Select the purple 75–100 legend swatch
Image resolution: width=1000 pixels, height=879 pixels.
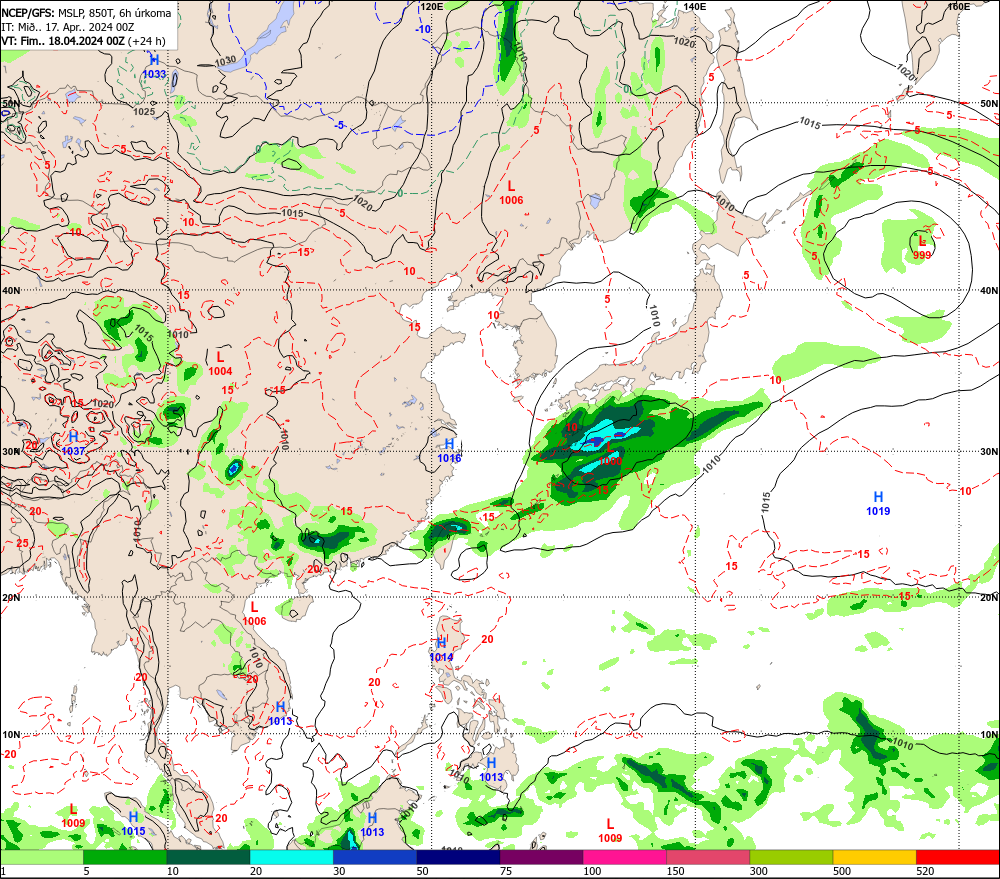pos(541,857)
